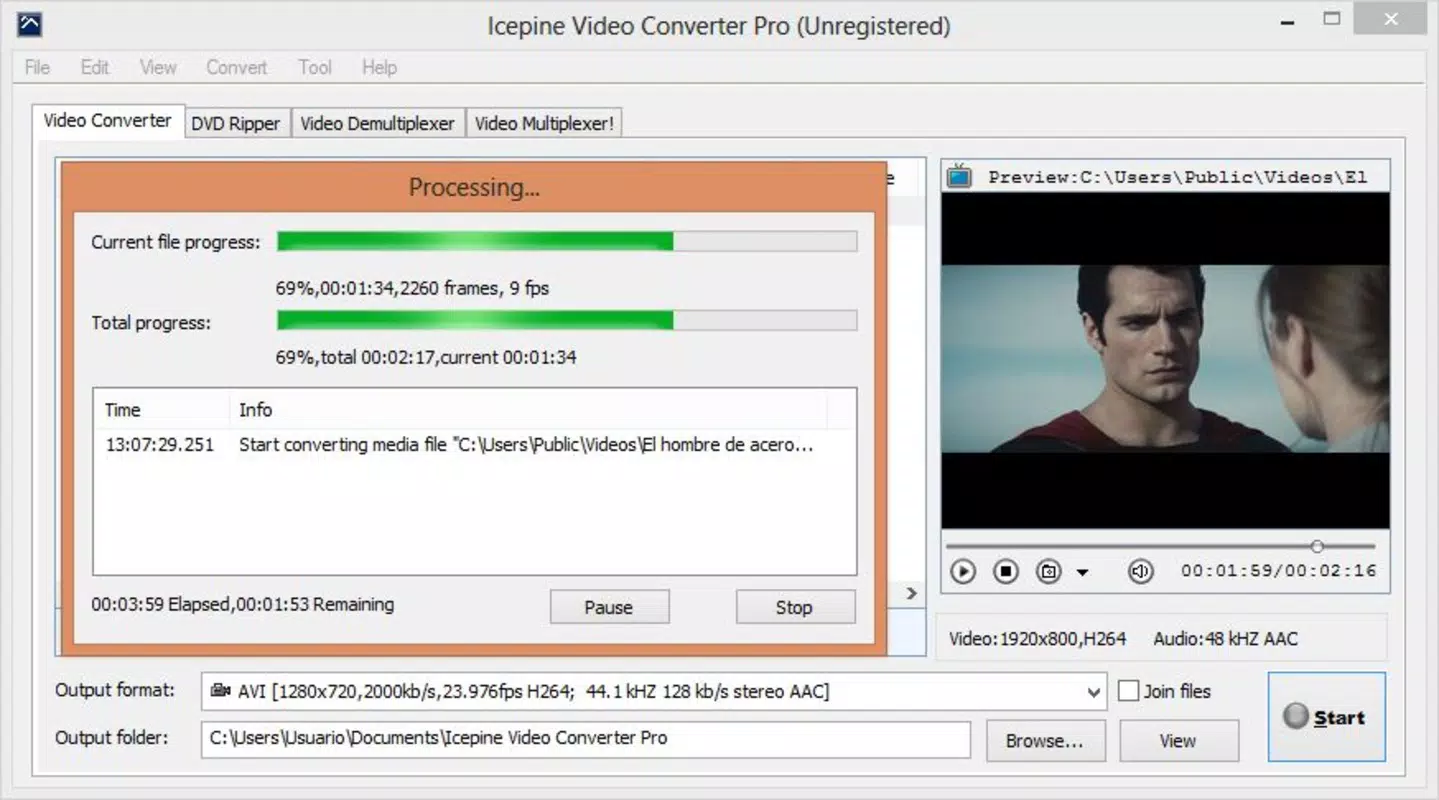Click the Time column header in the log
Image resolution: width=1439 pixels, height=800 pixels.
(x=161, y=409)
